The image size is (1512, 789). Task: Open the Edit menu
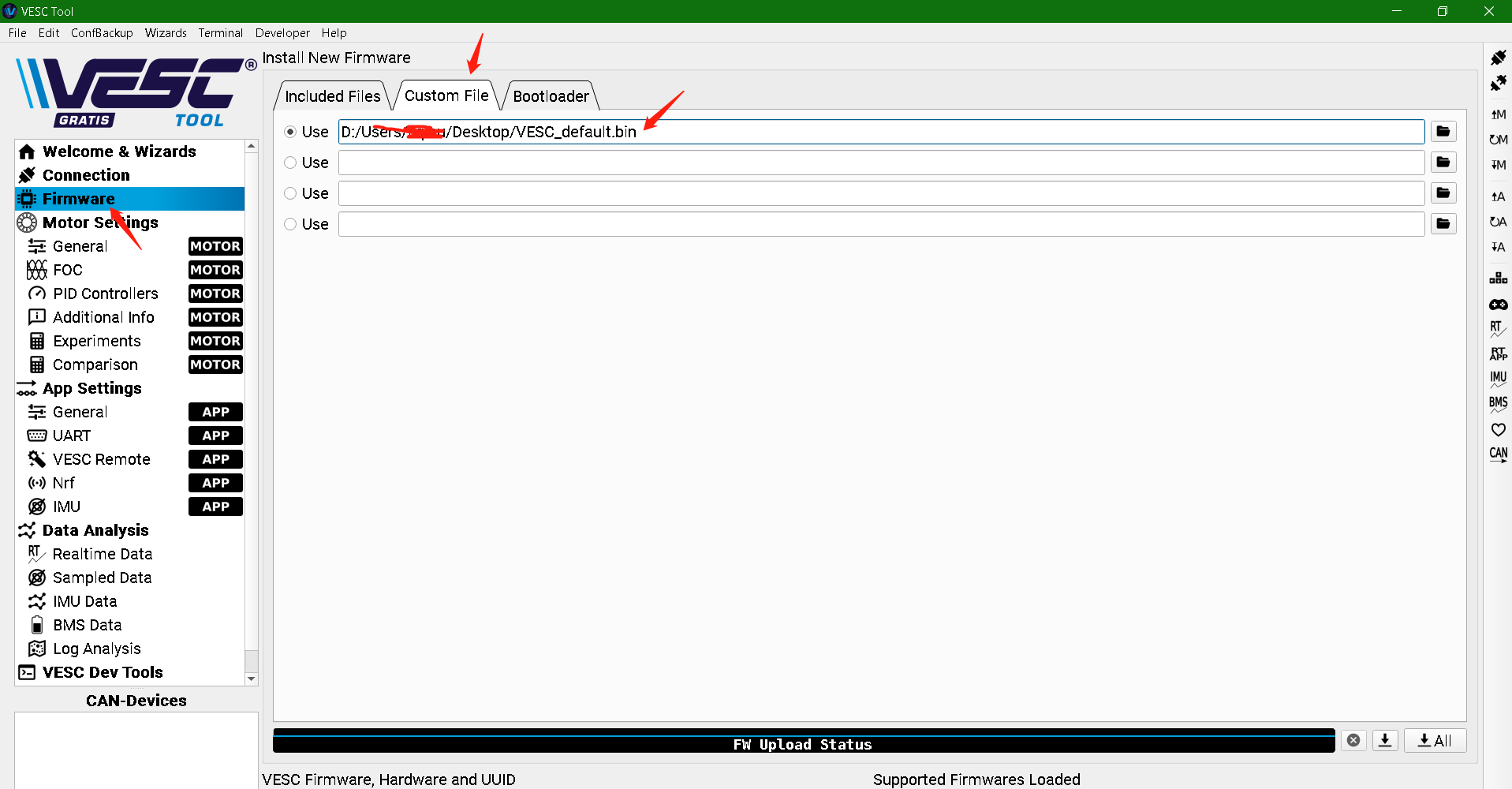pyautogui.click(x=49, y=33)
